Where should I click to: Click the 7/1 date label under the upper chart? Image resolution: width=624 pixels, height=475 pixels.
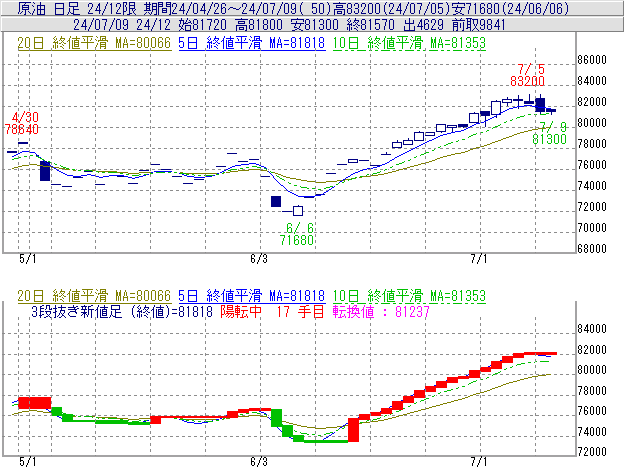(479, 259)
